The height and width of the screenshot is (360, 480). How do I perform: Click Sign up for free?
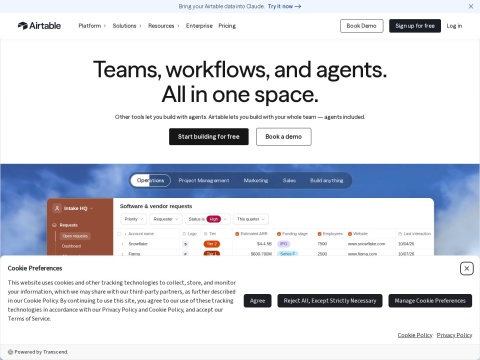415,26
